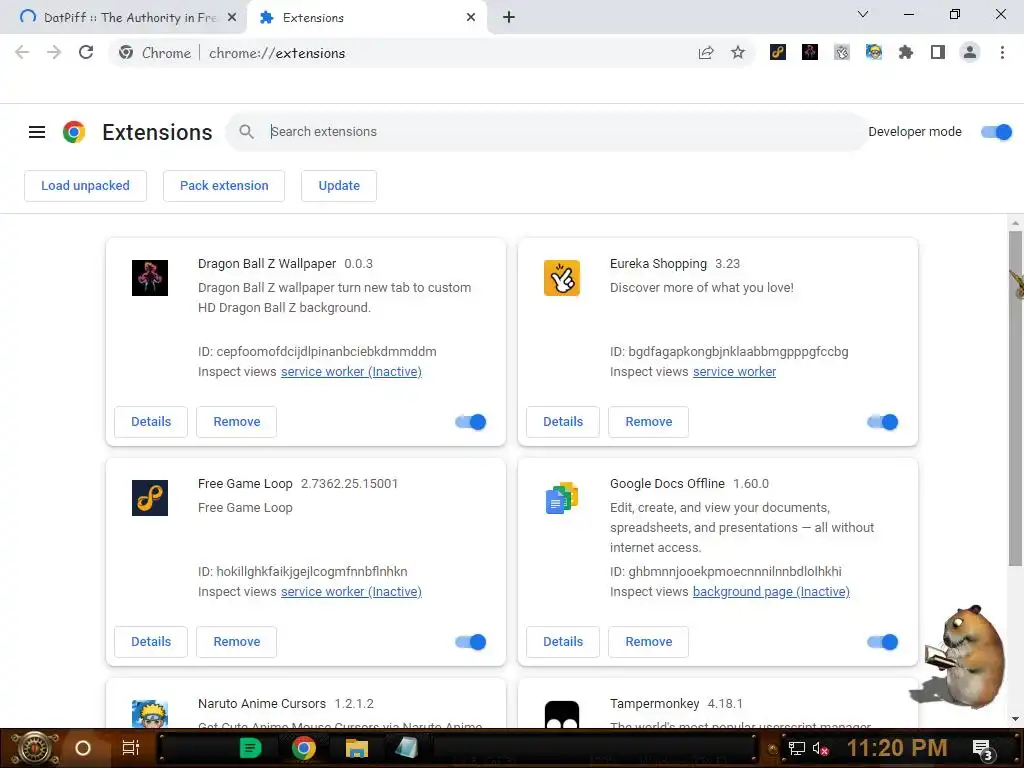Disable the Dragon Ball Z Wallpaper extension
Screen dimensions: 1024x768
(x=471, y=422)
